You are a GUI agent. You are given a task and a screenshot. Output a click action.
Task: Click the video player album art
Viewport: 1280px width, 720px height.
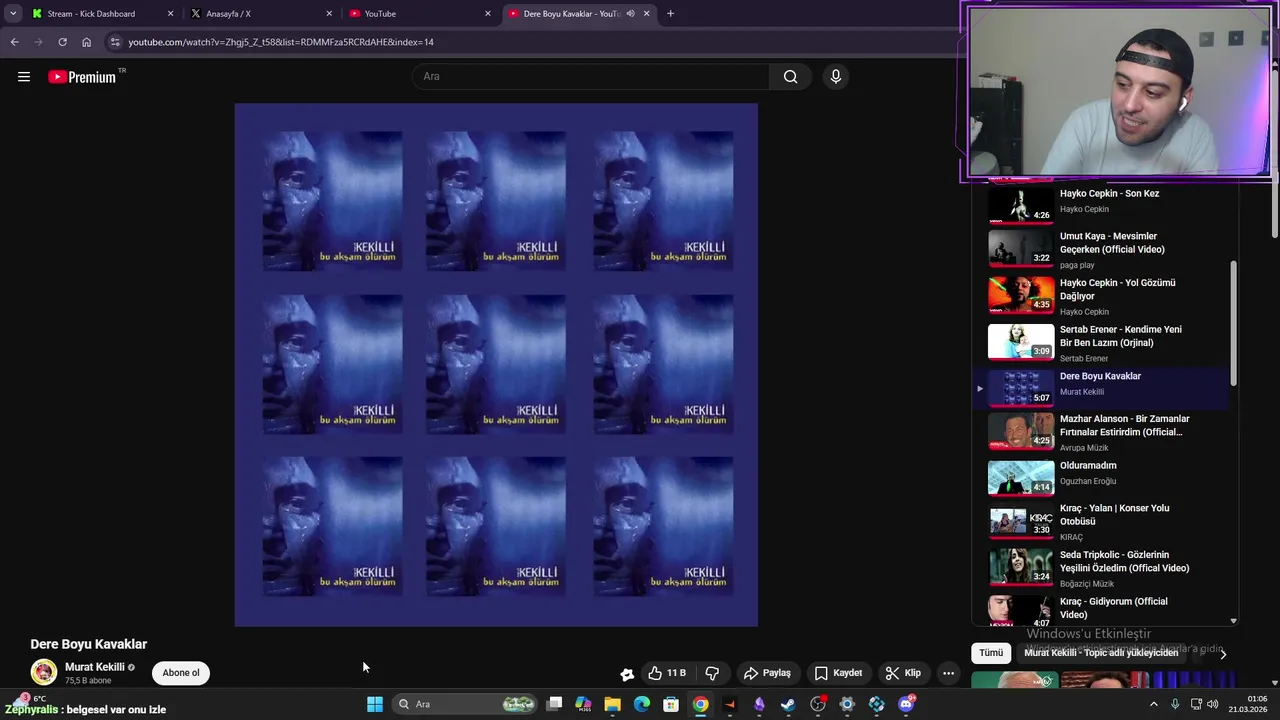point(496,365)
